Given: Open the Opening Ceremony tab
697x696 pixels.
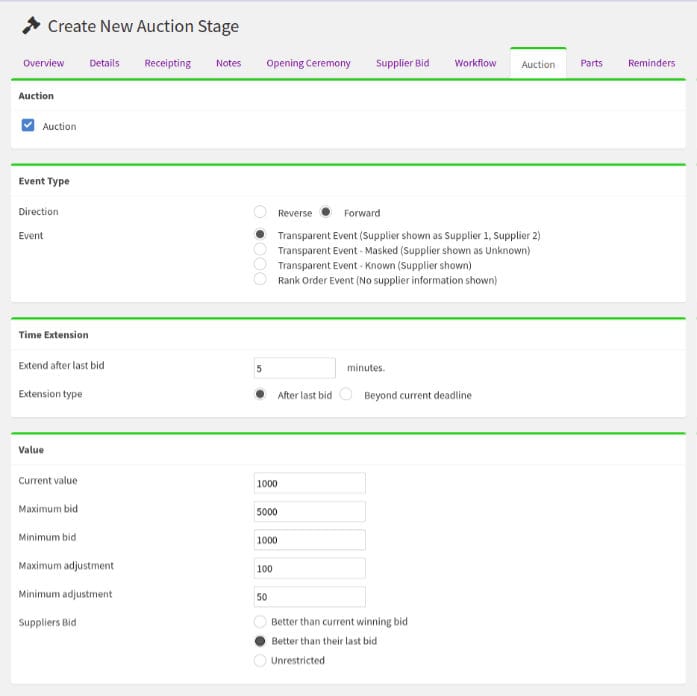Looking at the screenshot, I should pyautogui.click(x=308, y=63).
